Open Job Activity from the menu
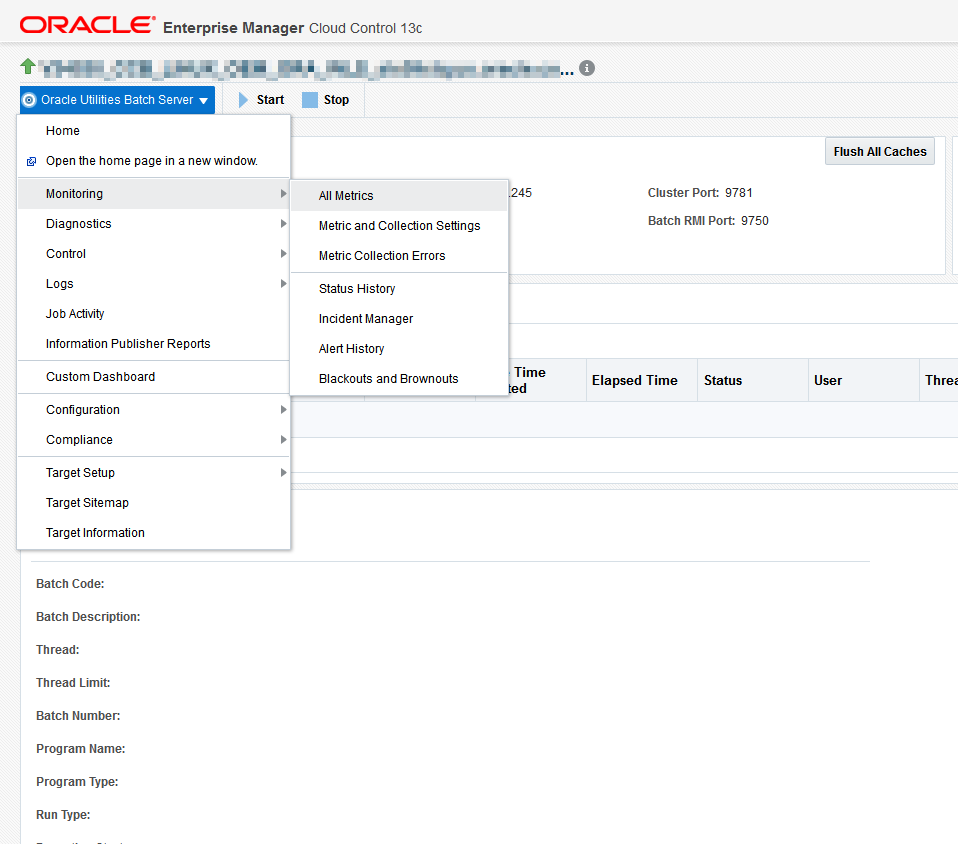This screenshot has height=844, width=958. pyautogui.click(x=154, y=314)
